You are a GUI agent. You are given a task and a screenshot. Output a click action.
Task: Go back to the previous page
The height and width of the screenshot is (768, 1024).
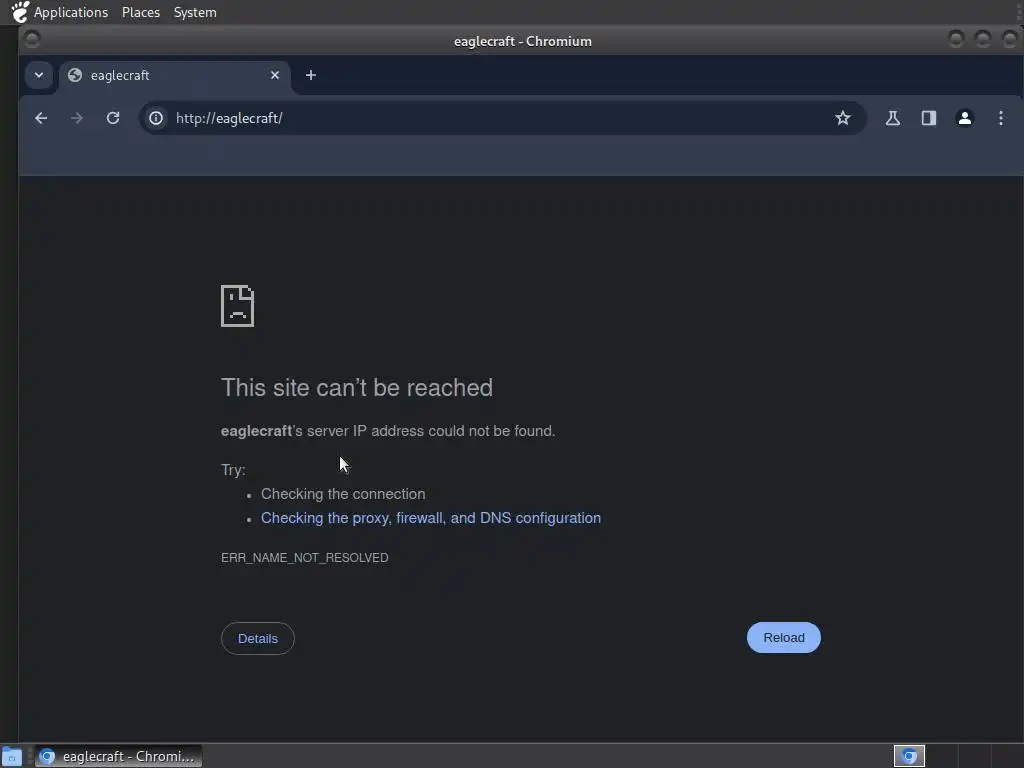[x=41, y=118]
